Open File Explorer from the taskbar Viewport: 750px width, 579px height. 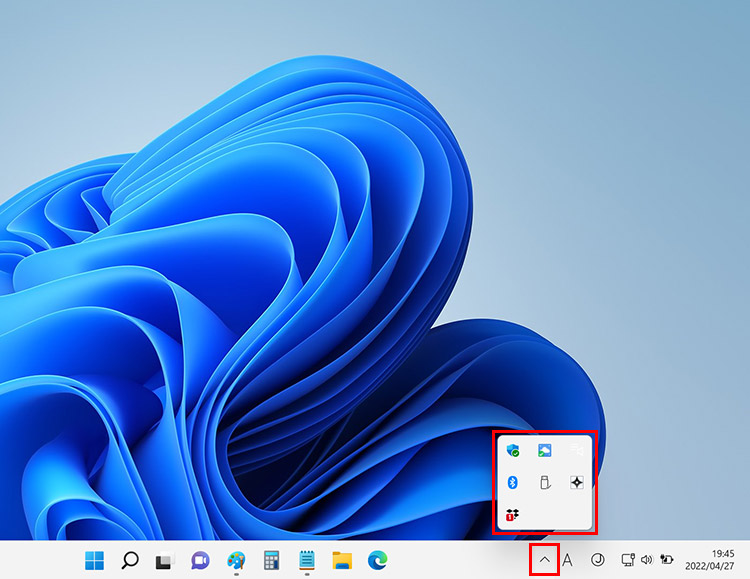342,560
